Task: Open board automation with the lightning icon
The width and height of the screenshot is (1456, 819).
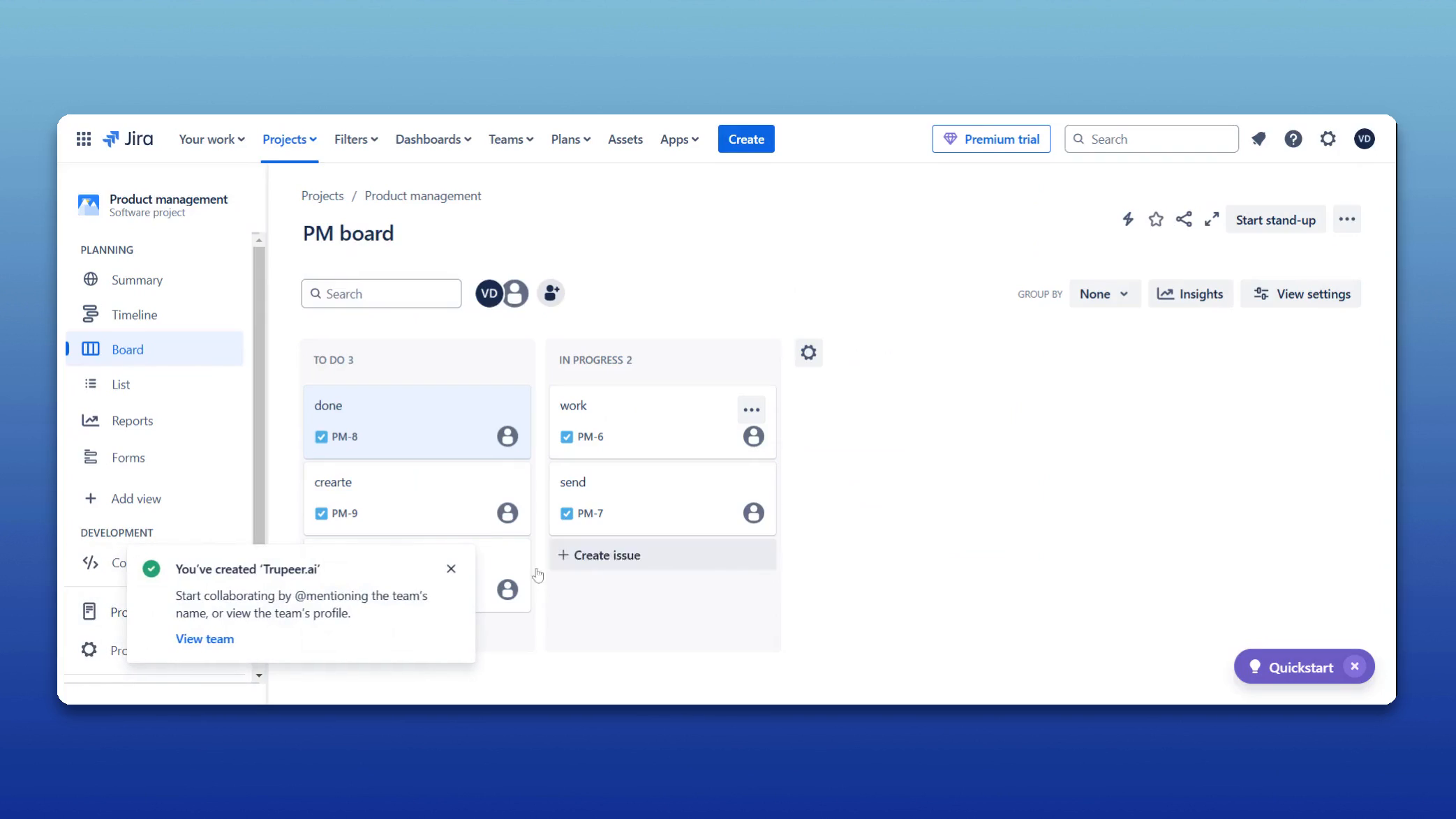Action: tap(1128, 218)
